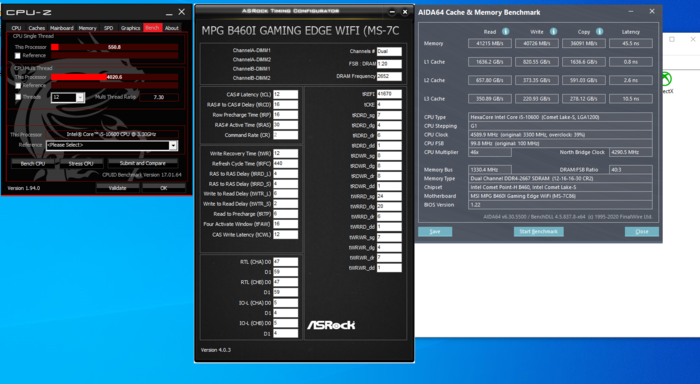Click the Memory Type DDR4-2667 field

pyautogui.click(x=560, y=179)
